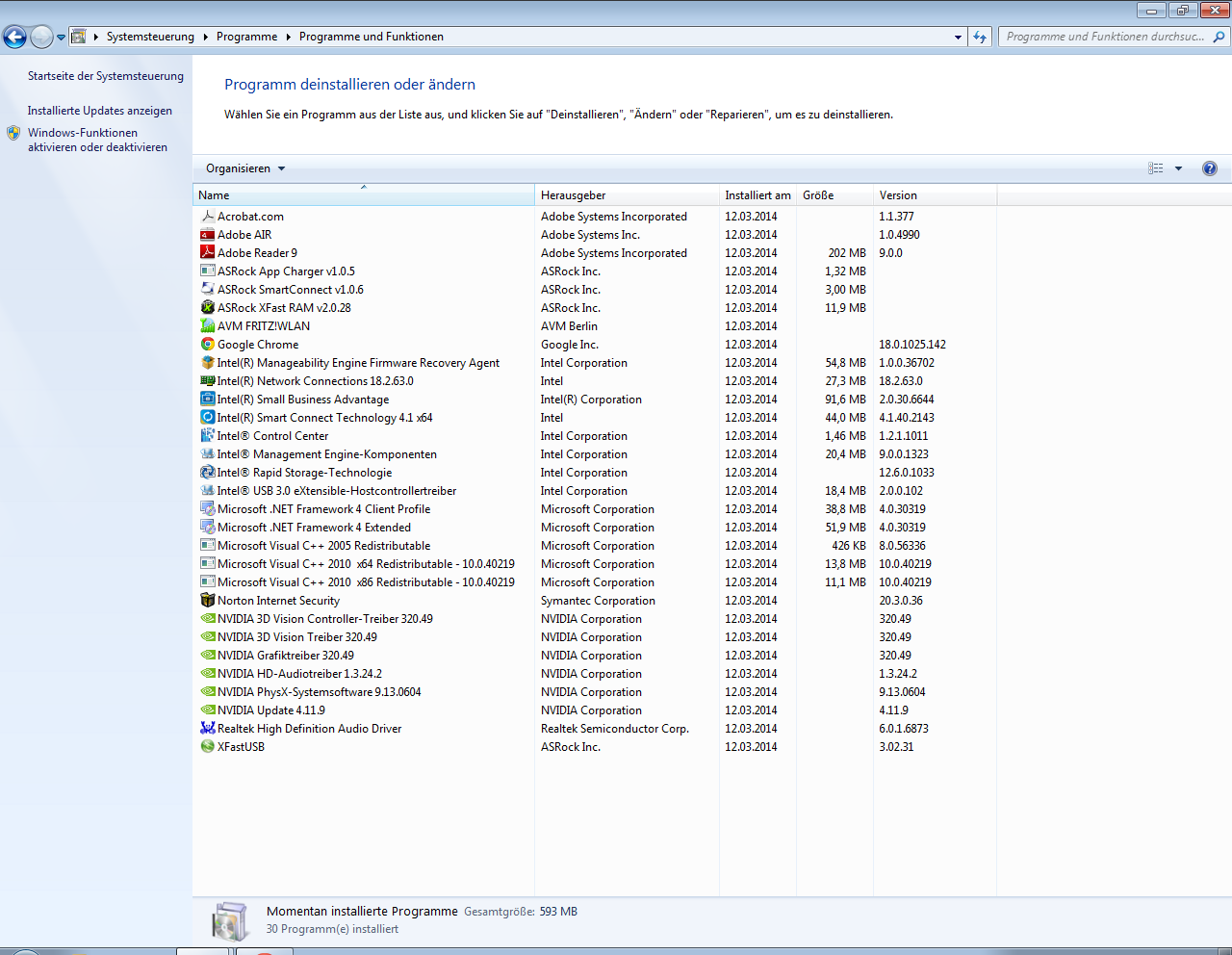Sort by the Größe column header
The width and height of the screenshot is (1232, 955).
coord(834,194)
